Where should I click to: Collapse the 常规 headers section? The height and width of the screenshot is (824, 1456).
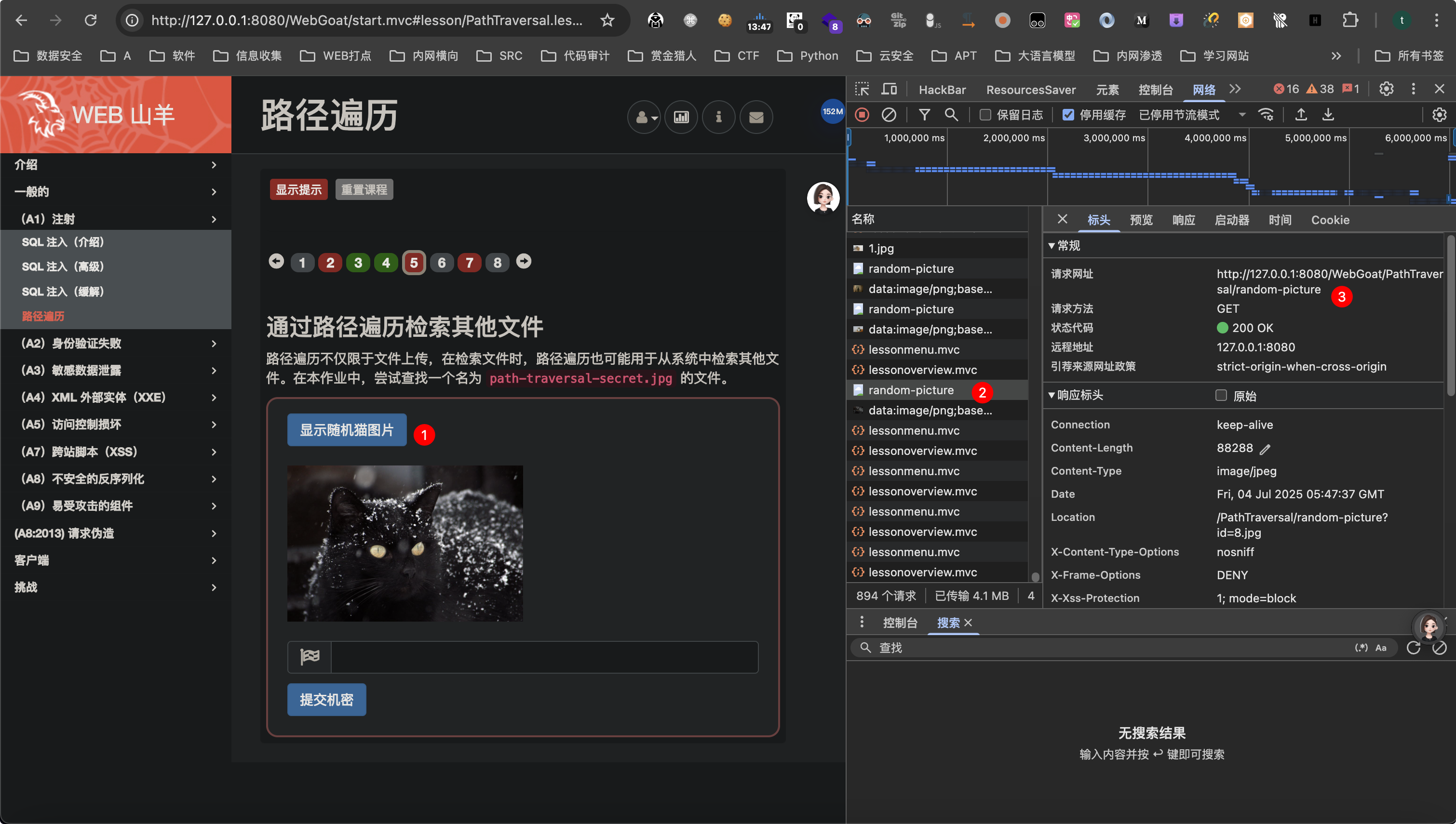click(x=1065, y=246)
